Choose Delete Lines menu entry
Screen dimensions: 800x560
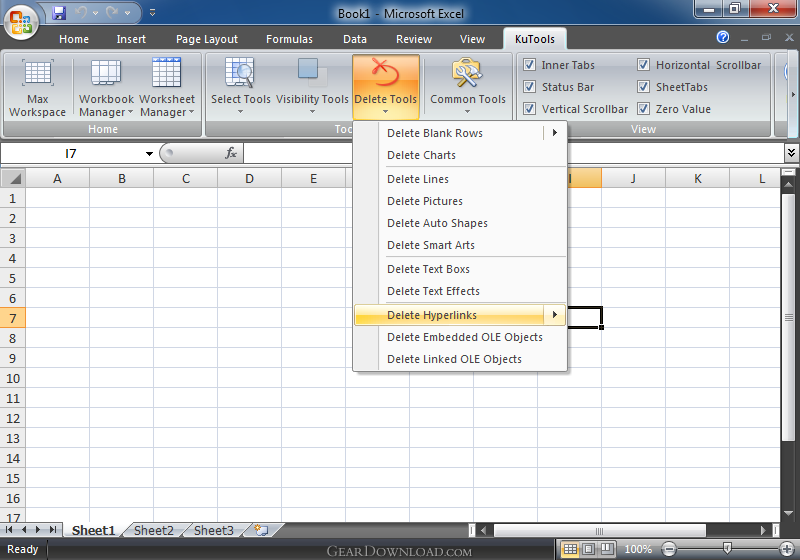[x=461, y=179]
